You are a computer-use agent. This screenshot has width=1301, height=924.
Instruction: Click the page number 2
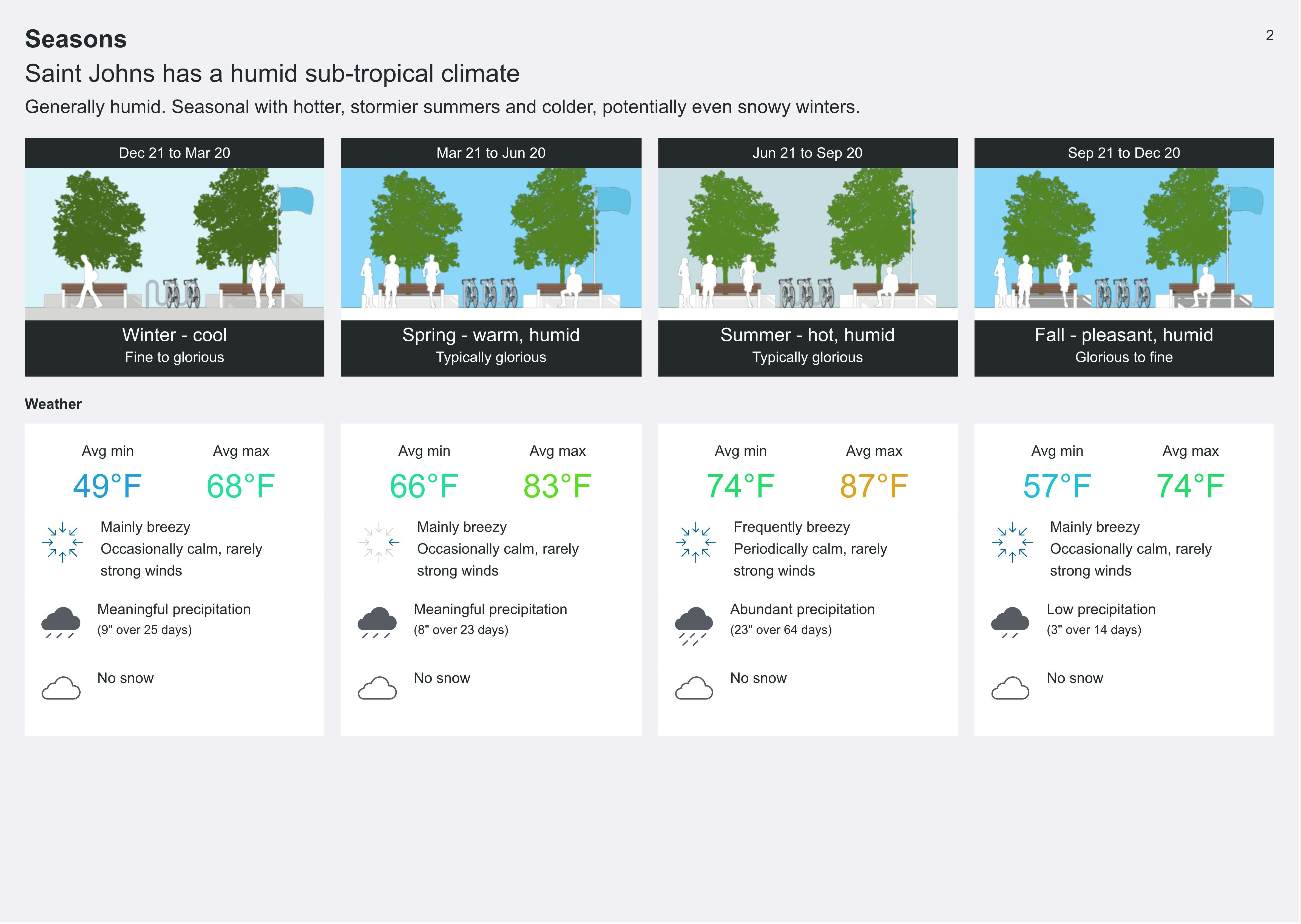1269,35
